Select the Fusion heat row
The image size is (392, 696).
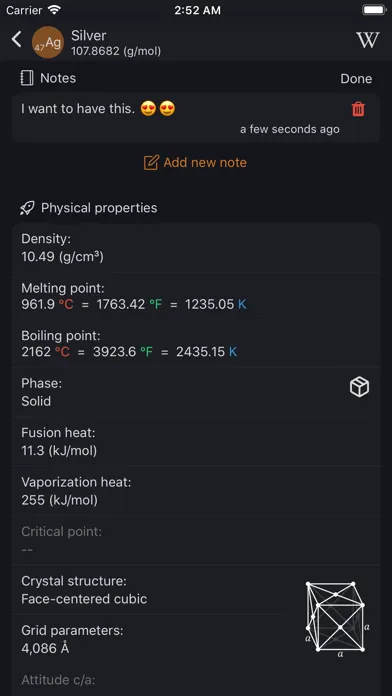coord(196,442)
